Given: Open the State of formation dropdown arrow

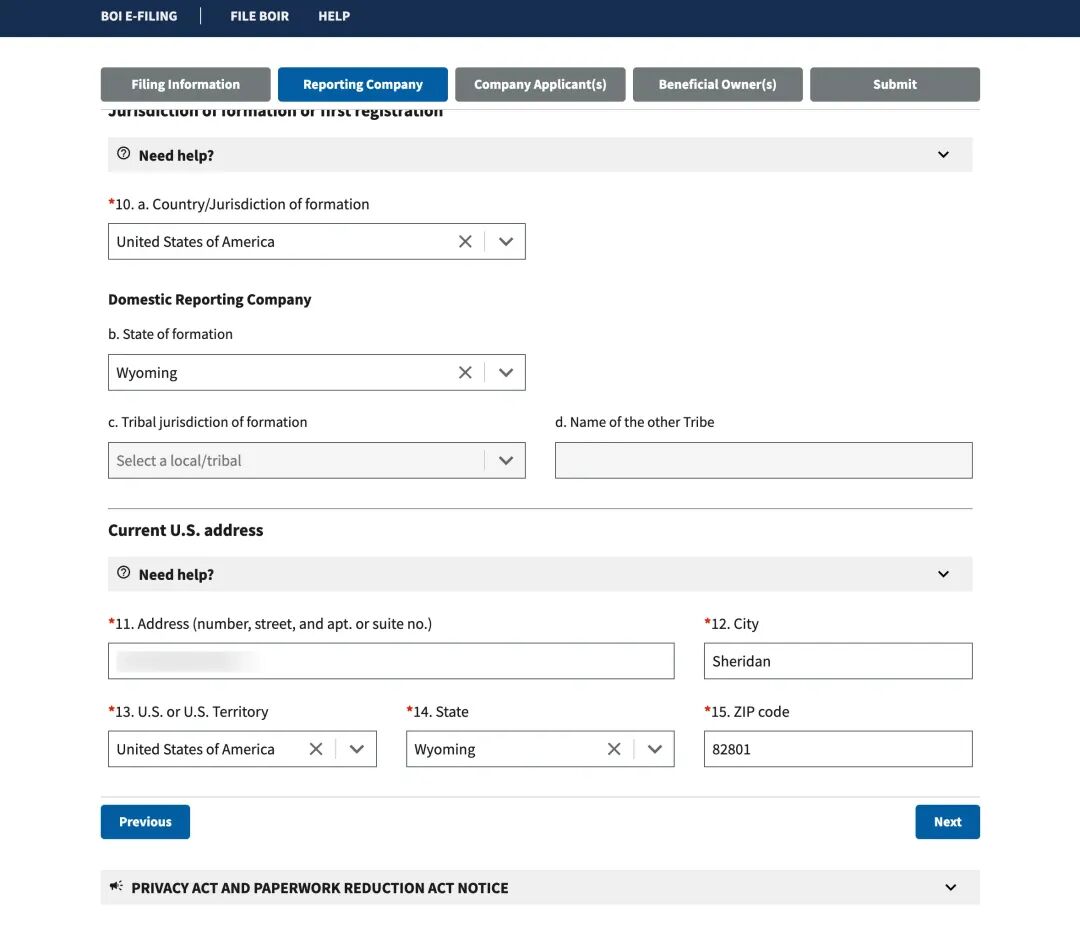Looking at the screenshot, I should [506, 373].
